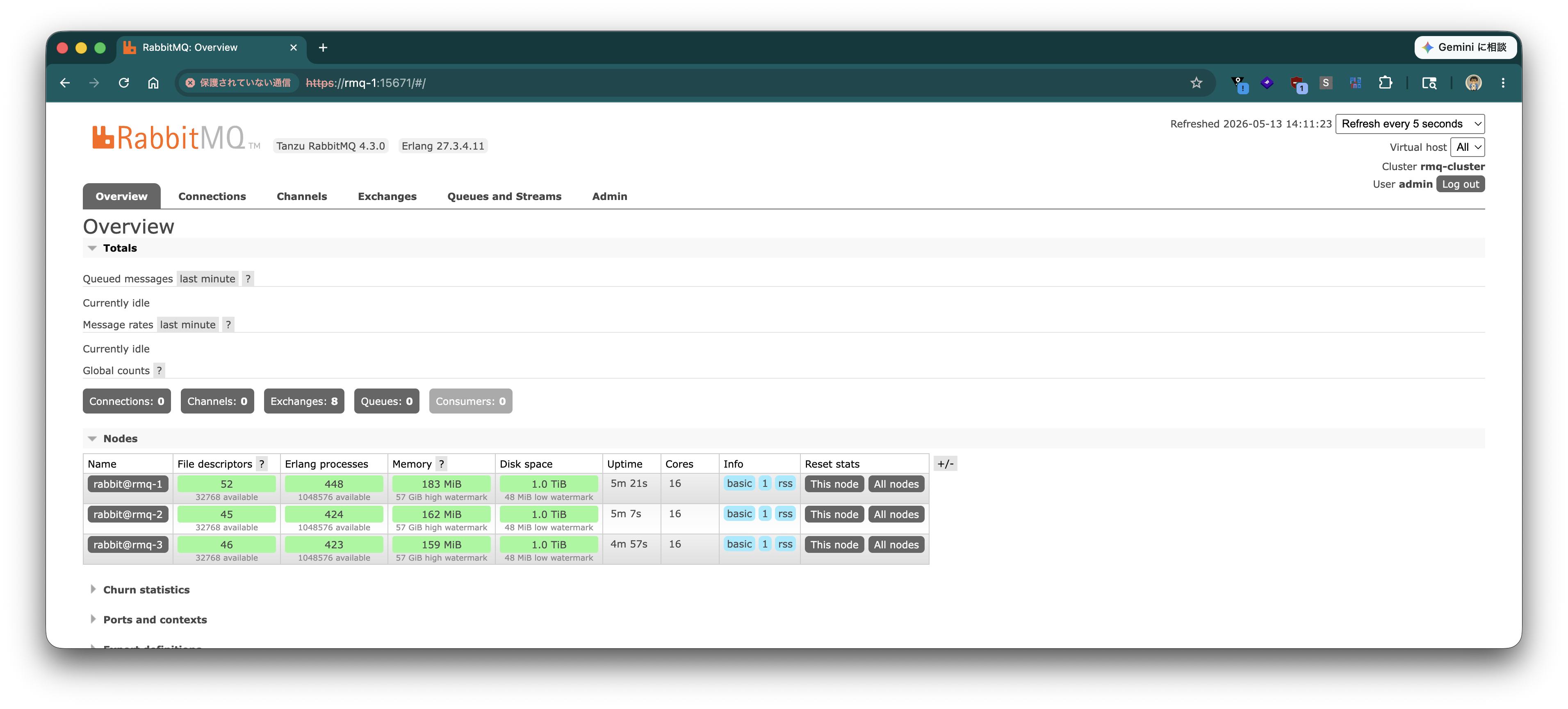The image size is (1568, 709).
Task: Reload the RabbitMQ page
Action: (x=123, y=83)
